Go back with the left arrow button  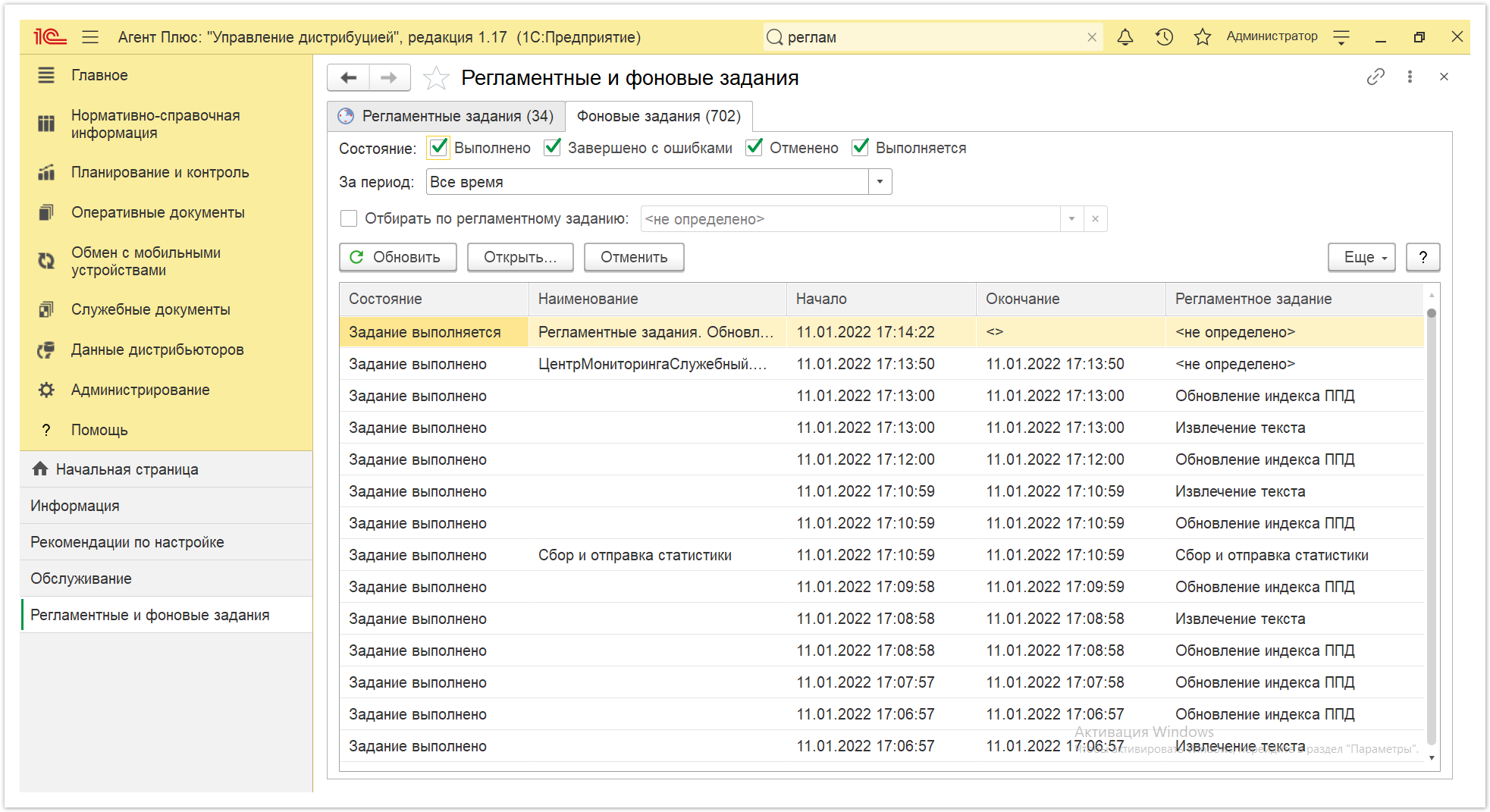click(x=349, y=77)
